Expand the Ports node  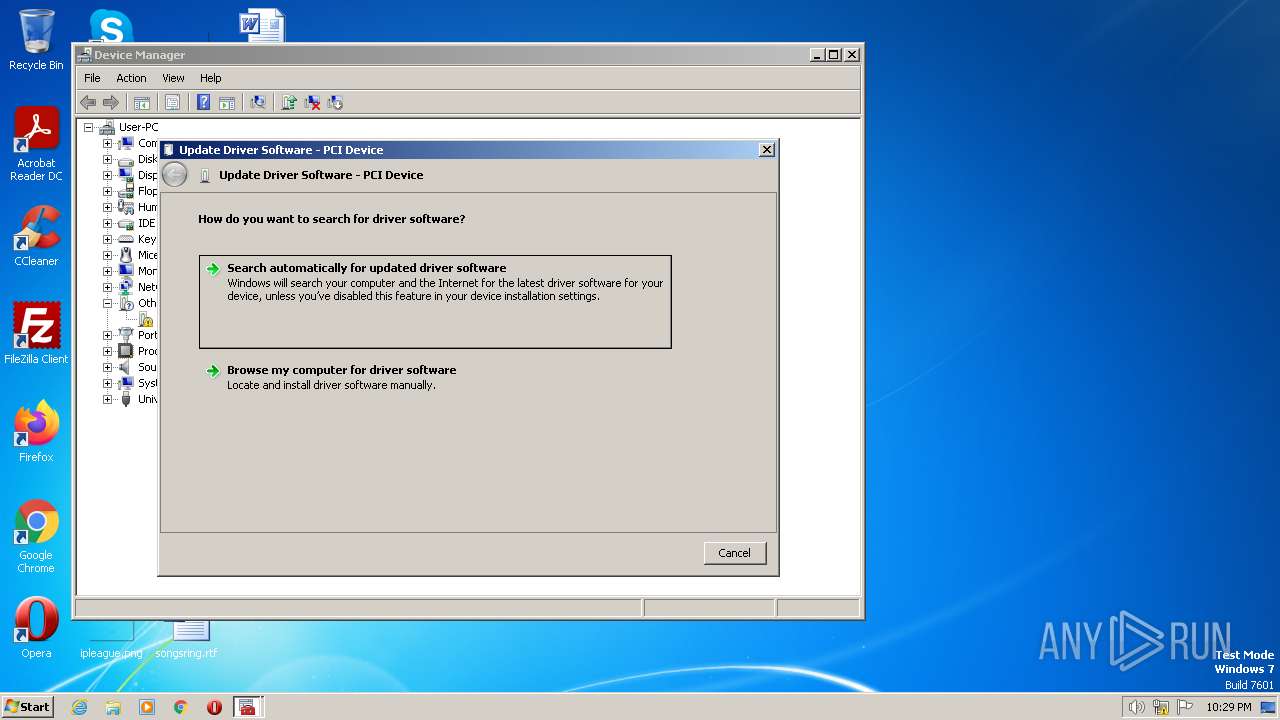pyautogui.click(x=107, y=335)
